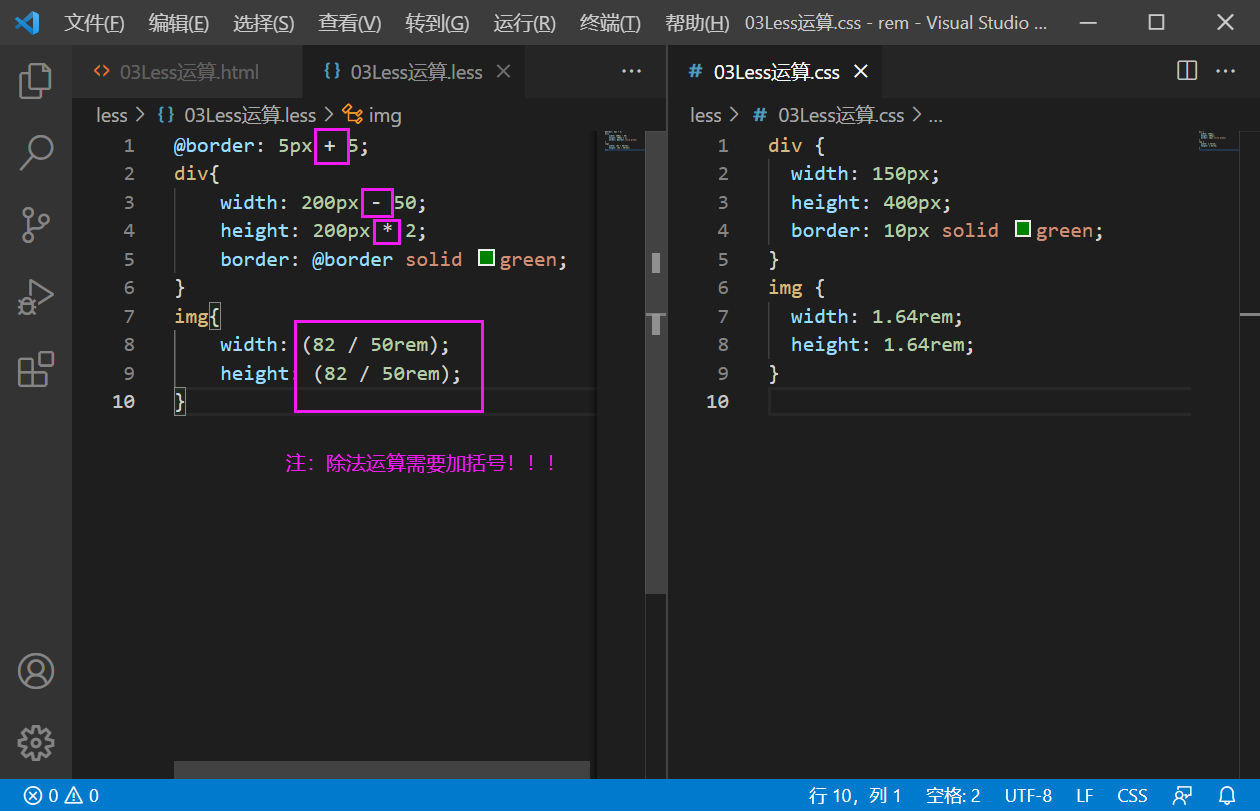Viewport: 1260px width, 811px height.
Task: Click the less folder breadcrumb on the right editor
Action: [x=705, y=115]
